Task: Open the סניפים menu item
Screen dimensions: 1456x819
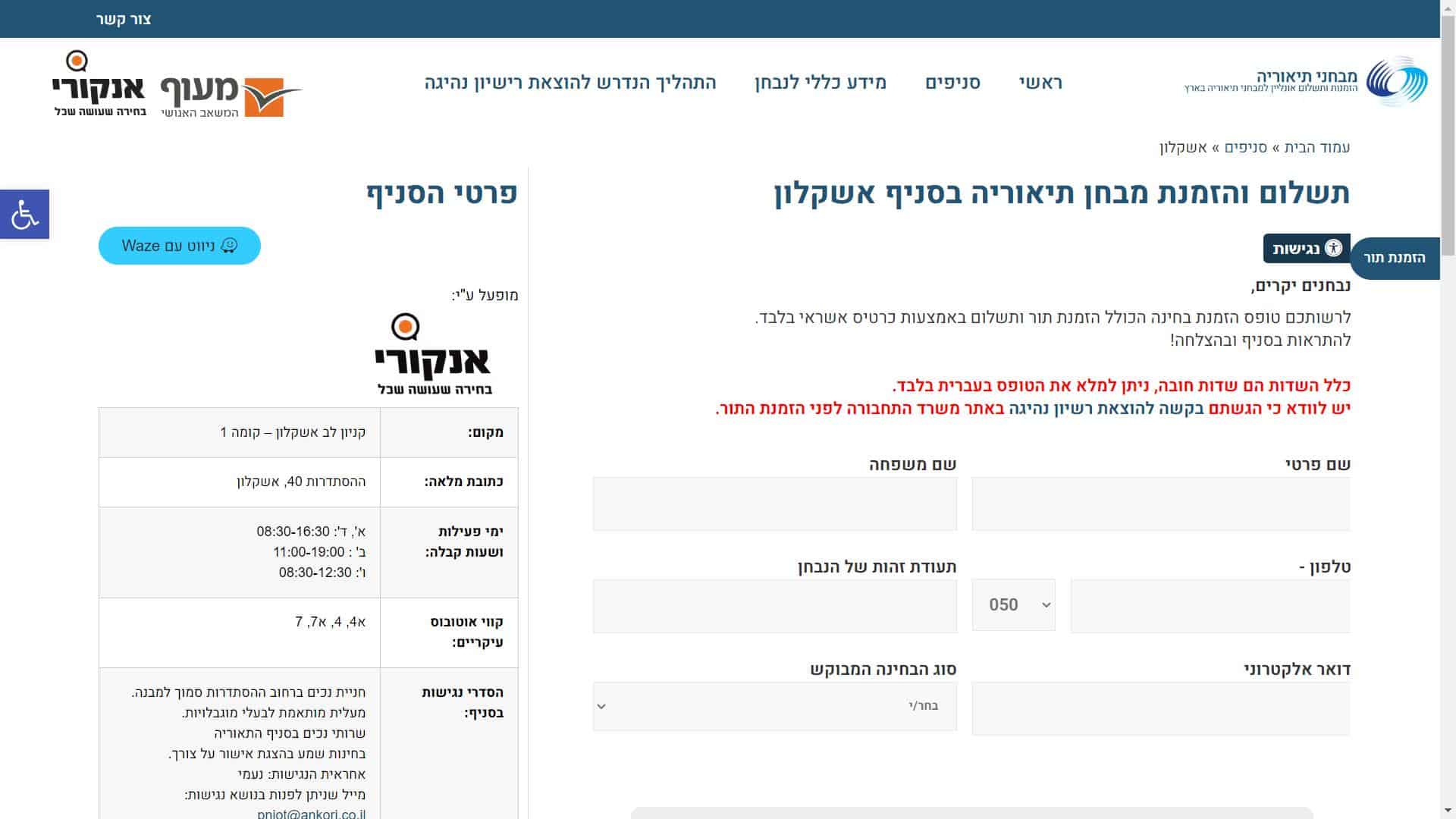Action: point(952,83)
